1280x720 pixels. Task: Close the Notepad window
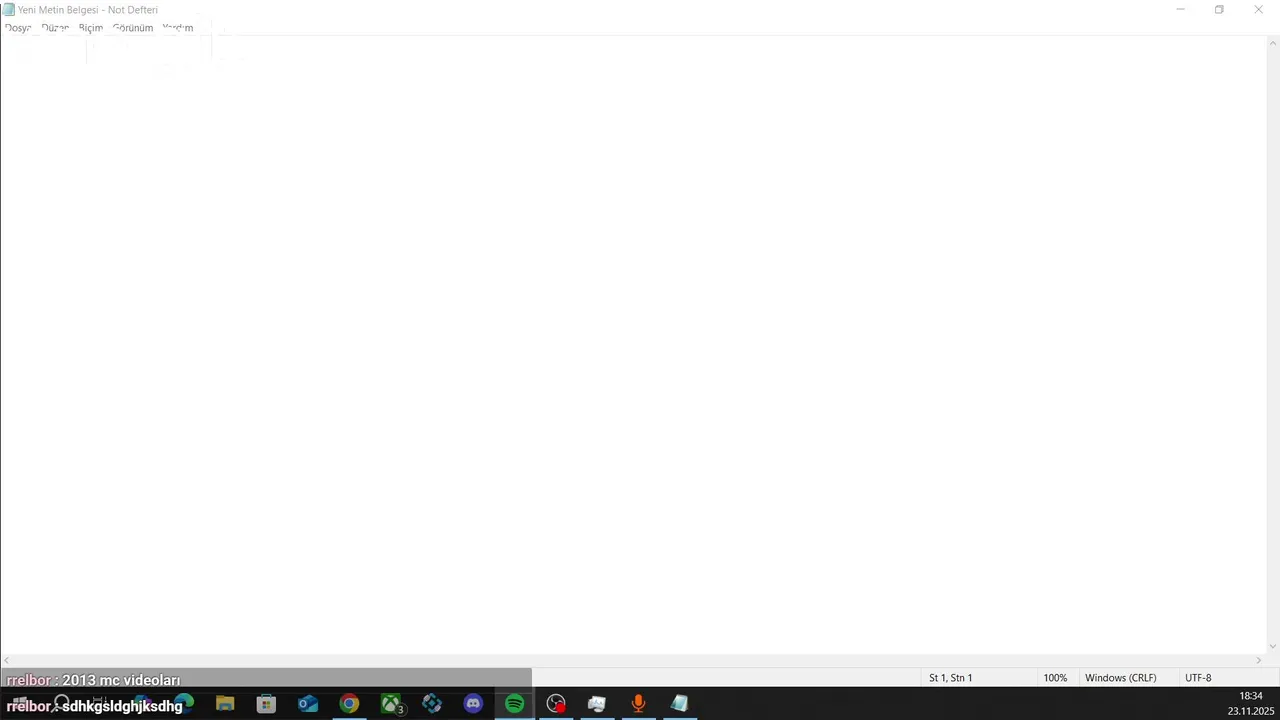(x=1258, y=10)
